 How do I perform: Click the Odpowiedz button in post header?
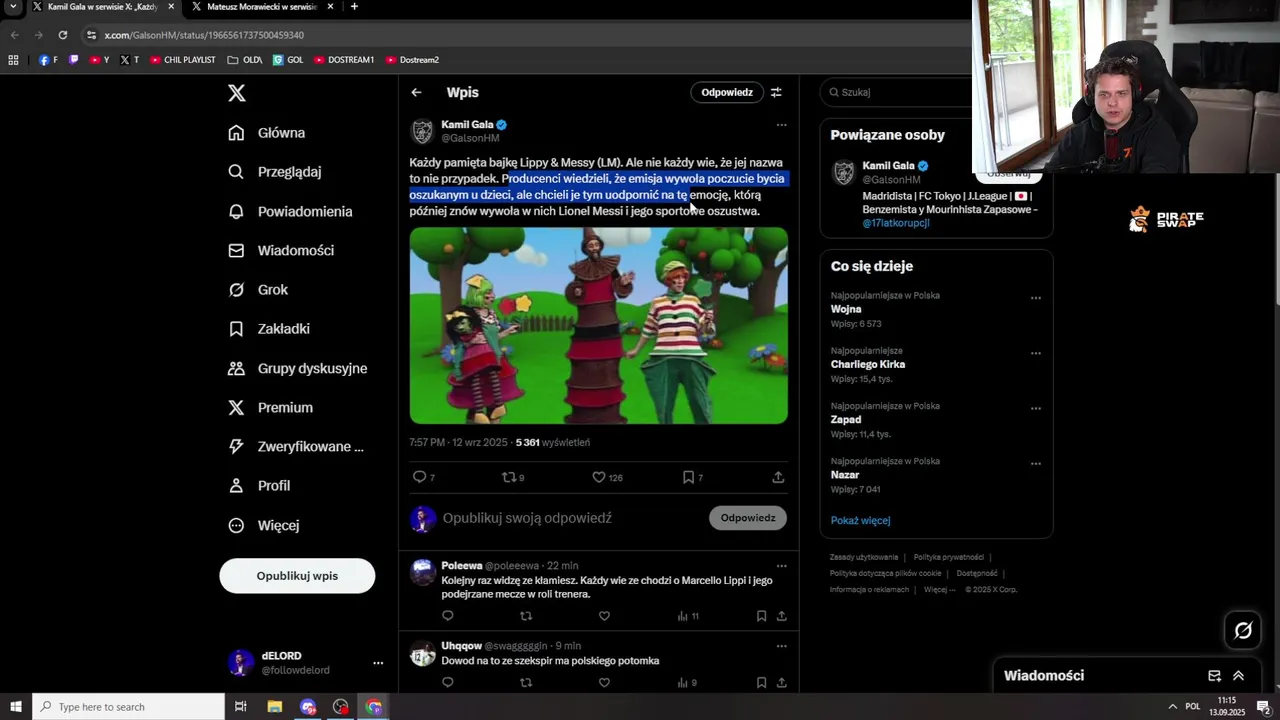(x=727, y=92)
